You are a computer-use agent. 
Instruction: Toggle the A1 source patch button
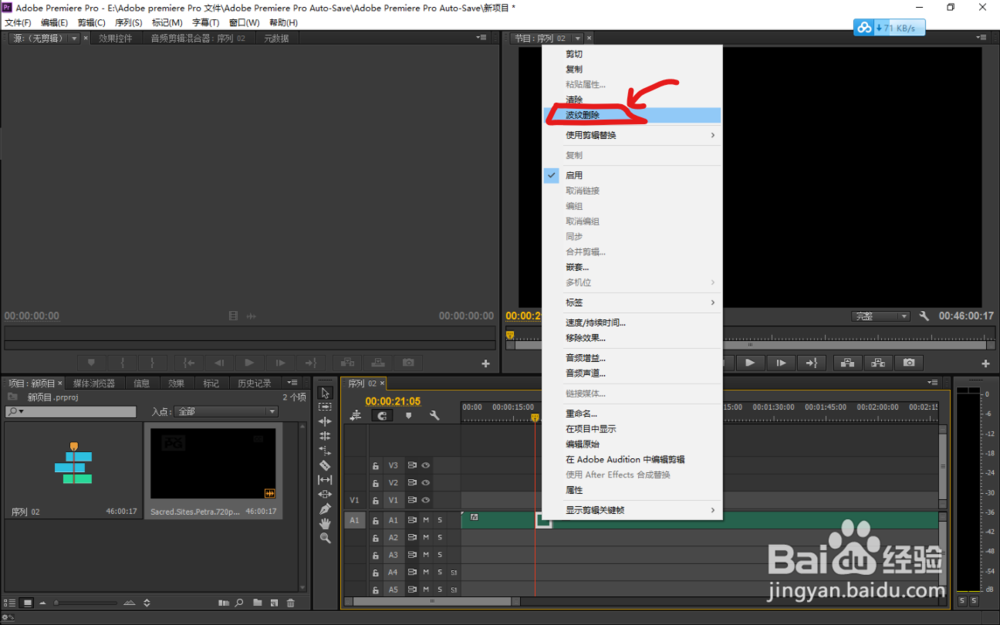354,520
